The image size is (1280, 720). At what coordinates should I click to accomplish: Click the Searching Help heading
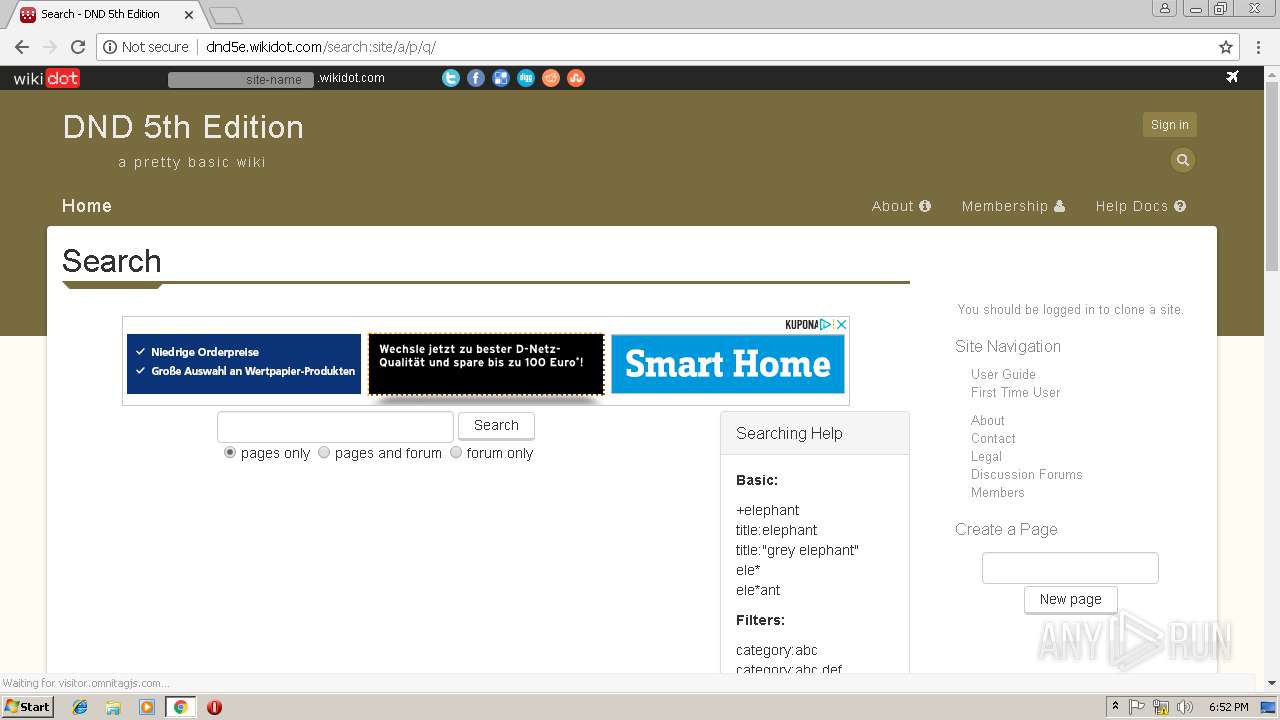789,433
